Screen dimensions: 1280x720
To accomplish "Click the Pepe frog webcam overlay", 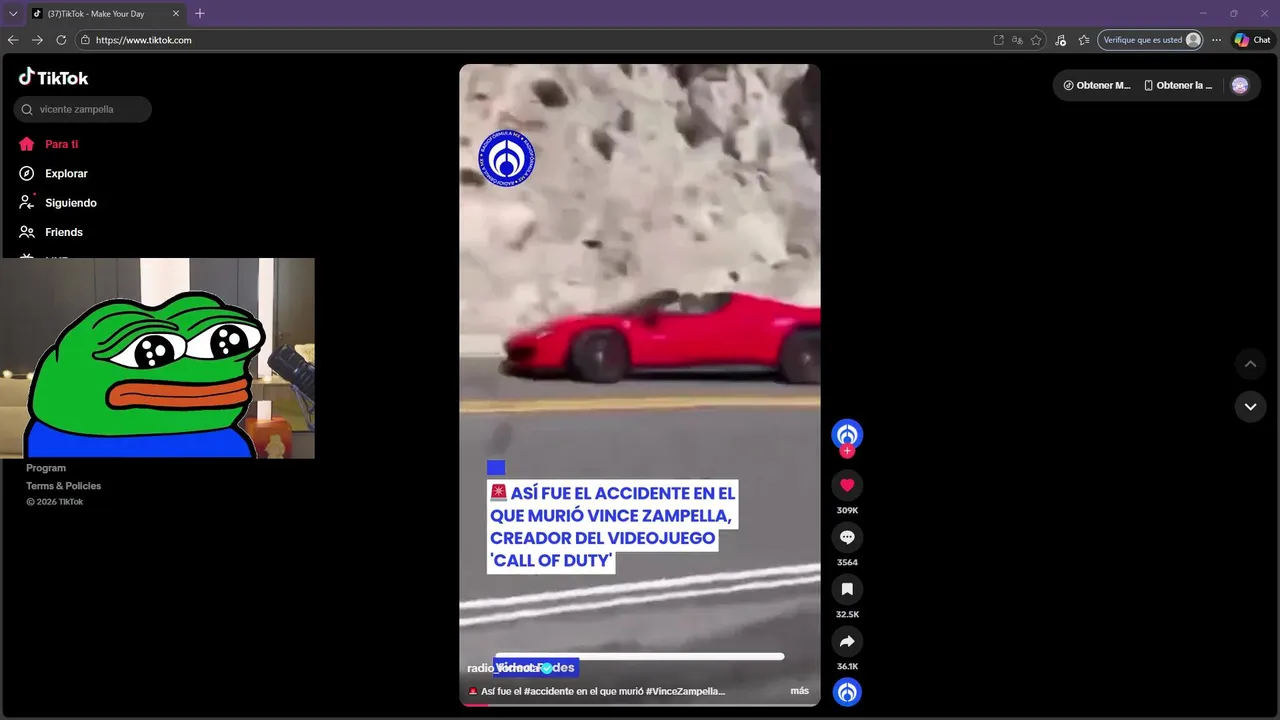I will point(157,358).
